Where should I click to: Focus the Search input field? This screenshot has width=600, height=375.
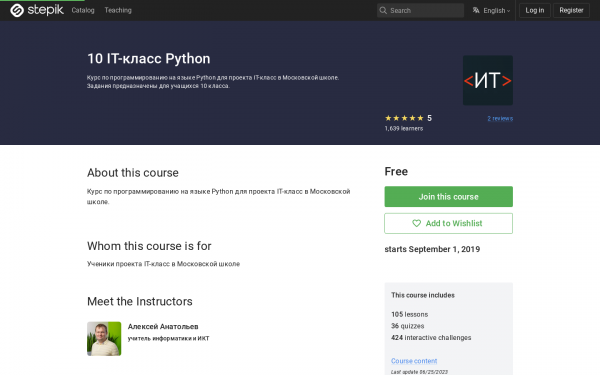[420, 10]
